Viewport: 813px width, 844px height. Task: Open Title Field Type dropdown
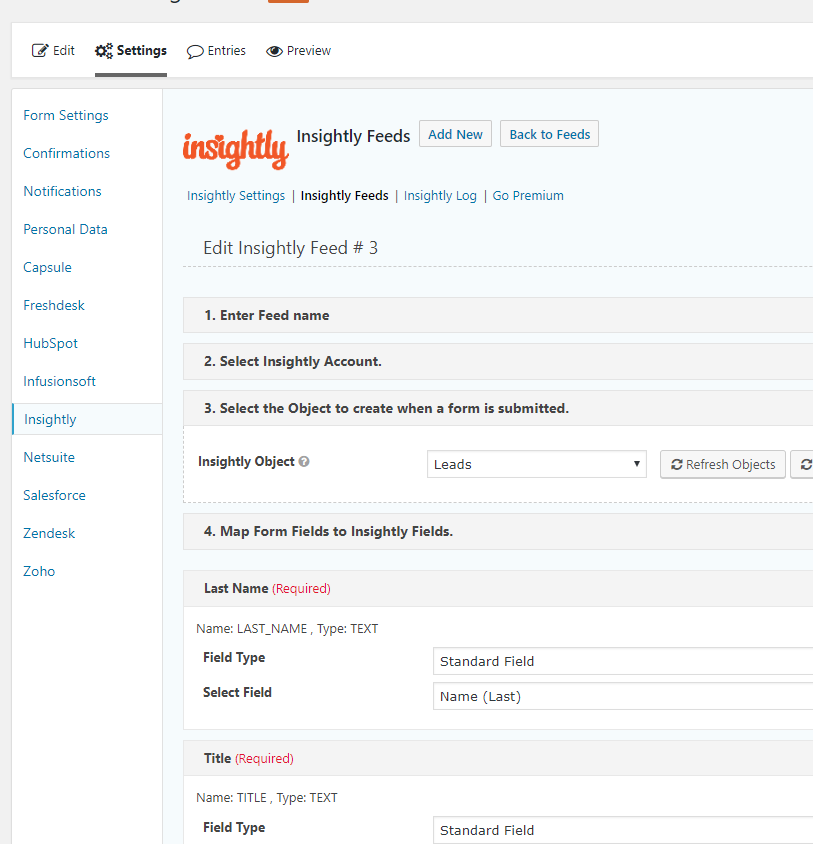tap(623, 830)
